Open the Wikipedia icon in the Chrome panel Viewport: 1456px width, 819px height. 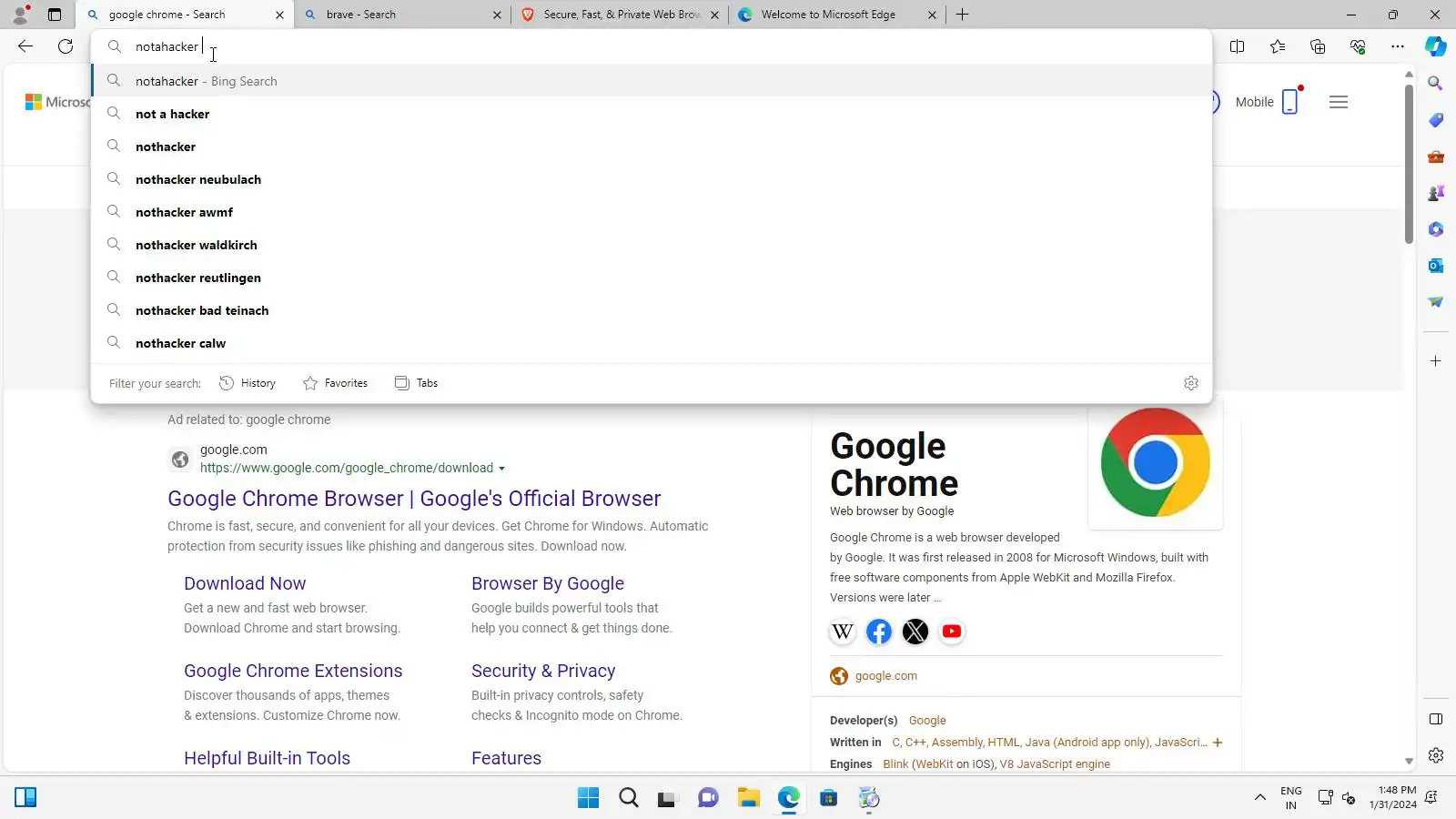click(843, 632)
